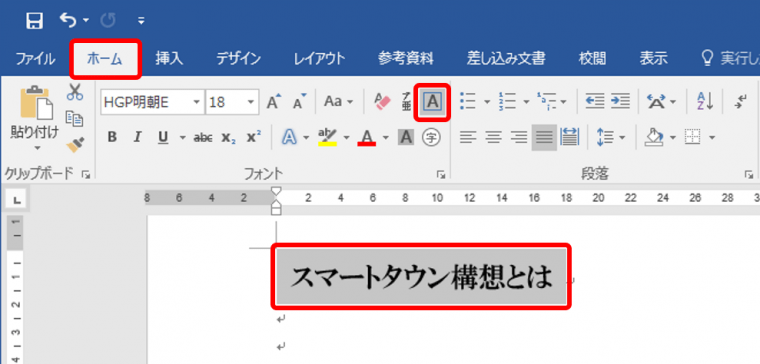Apply yellow text highlight color

pos(328,138)
